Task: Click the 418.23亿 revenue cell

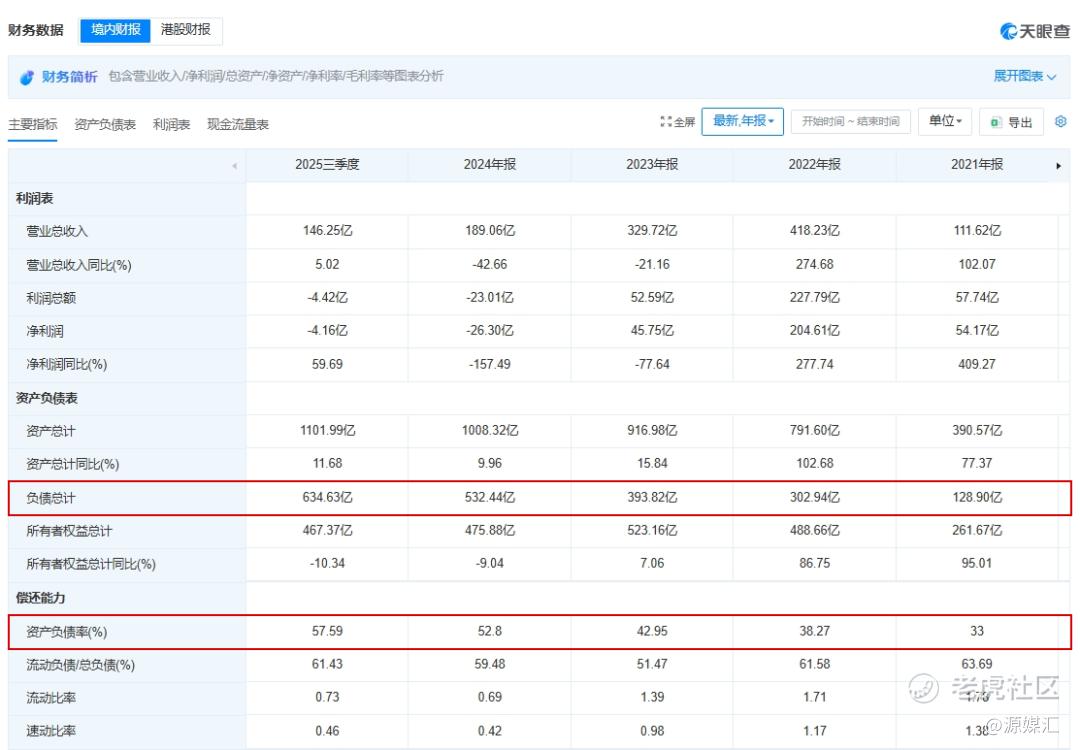Action: click(x=815, y=231)
